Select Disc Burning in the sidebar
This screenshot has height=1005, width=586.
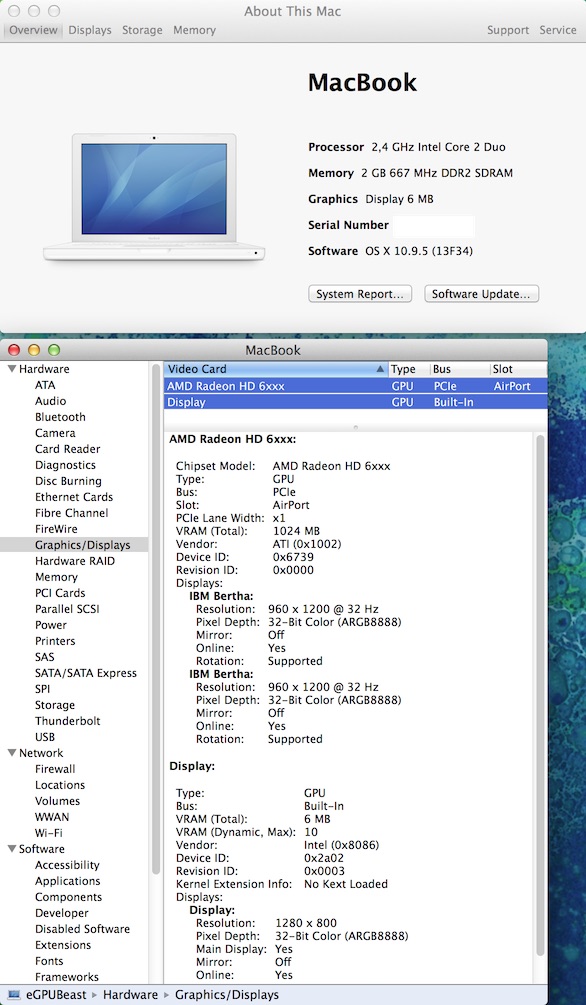pyautogui.click(x=68, y=481)
